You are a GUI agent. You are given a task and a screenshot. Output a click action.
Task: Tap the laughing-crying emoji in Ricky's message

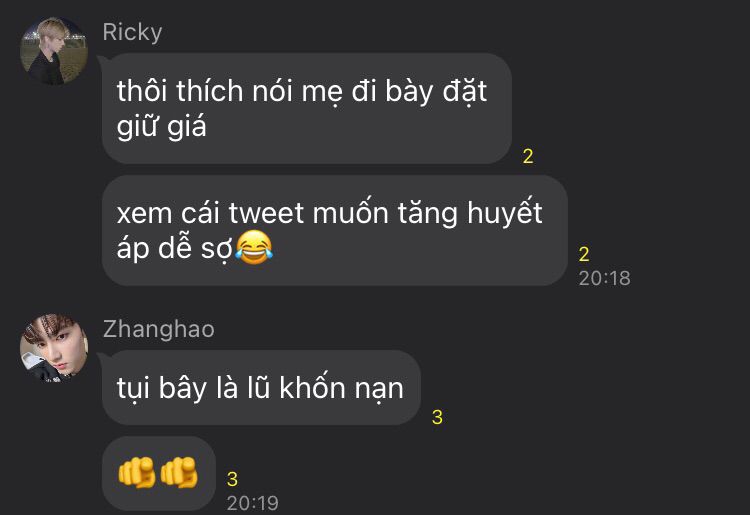coord(254,247)
